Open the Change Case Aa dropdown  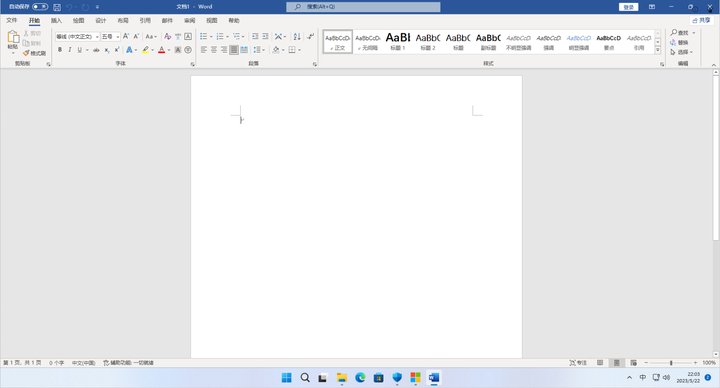[x=151, y=36]
